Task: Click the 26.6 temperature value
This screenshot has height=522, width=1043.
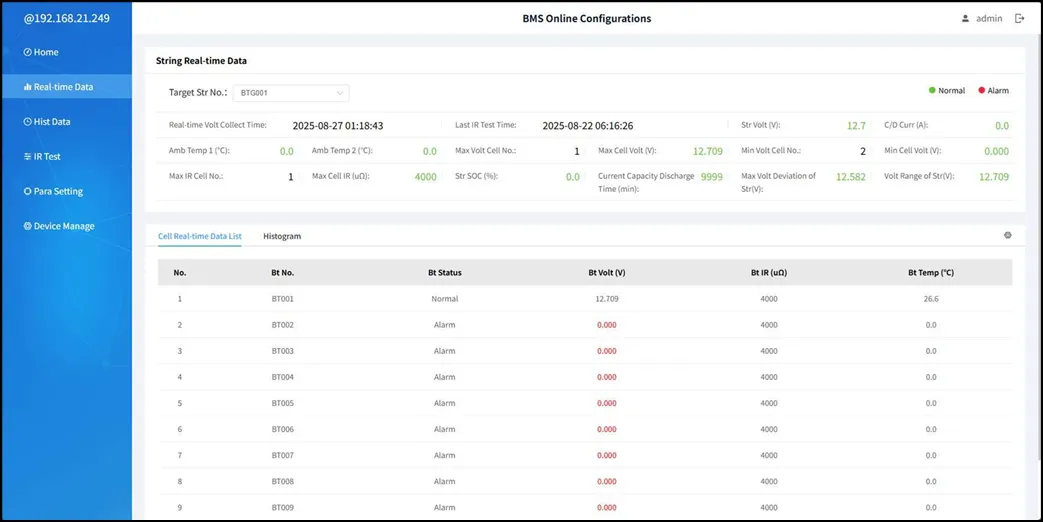Action: 931,299
